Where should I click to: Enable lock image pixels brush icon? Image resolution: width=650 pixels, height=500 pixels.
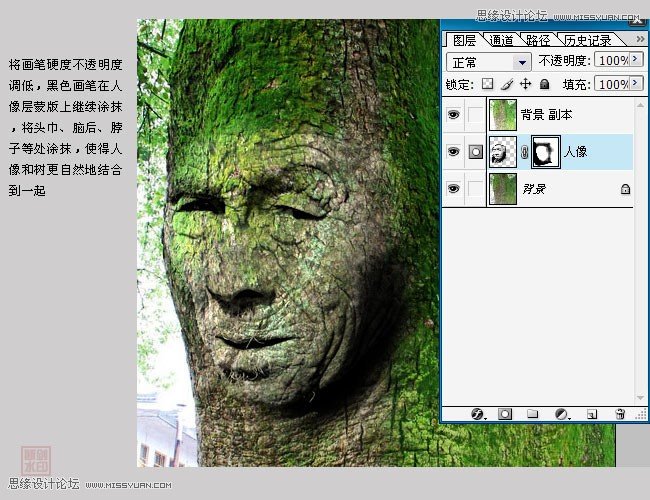coord(507,85)
